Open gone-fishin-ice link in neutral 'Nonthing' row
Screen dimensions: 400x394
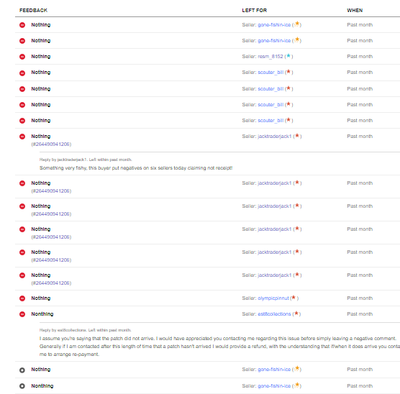(x=274, y=386)
